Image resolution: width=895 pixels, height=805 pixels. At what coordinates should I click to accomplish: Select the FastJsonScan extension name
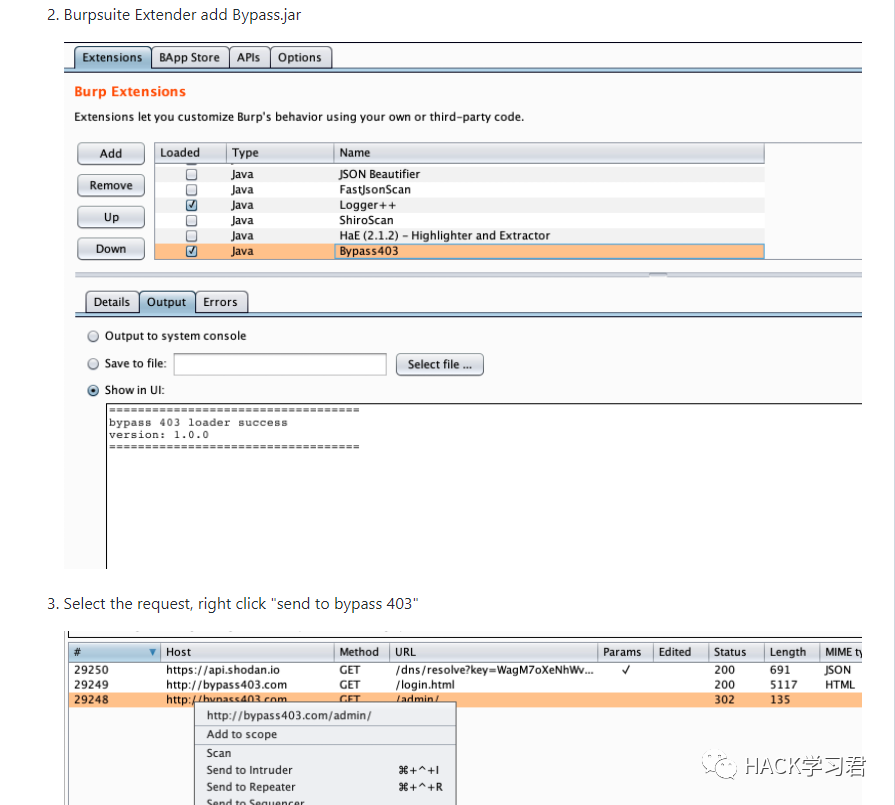pyautogui.click(x=375, y=190)
